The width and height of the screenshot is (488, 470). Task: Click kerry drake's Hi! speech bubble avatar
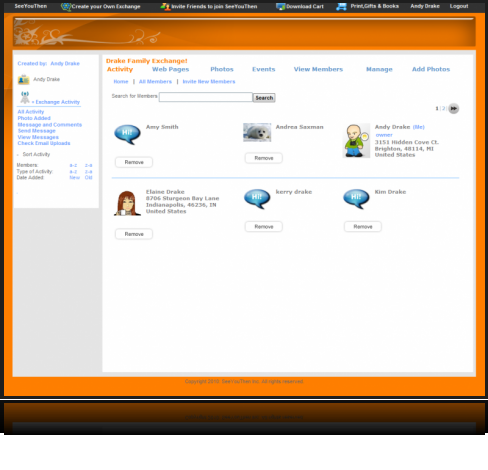click(257, 199)
